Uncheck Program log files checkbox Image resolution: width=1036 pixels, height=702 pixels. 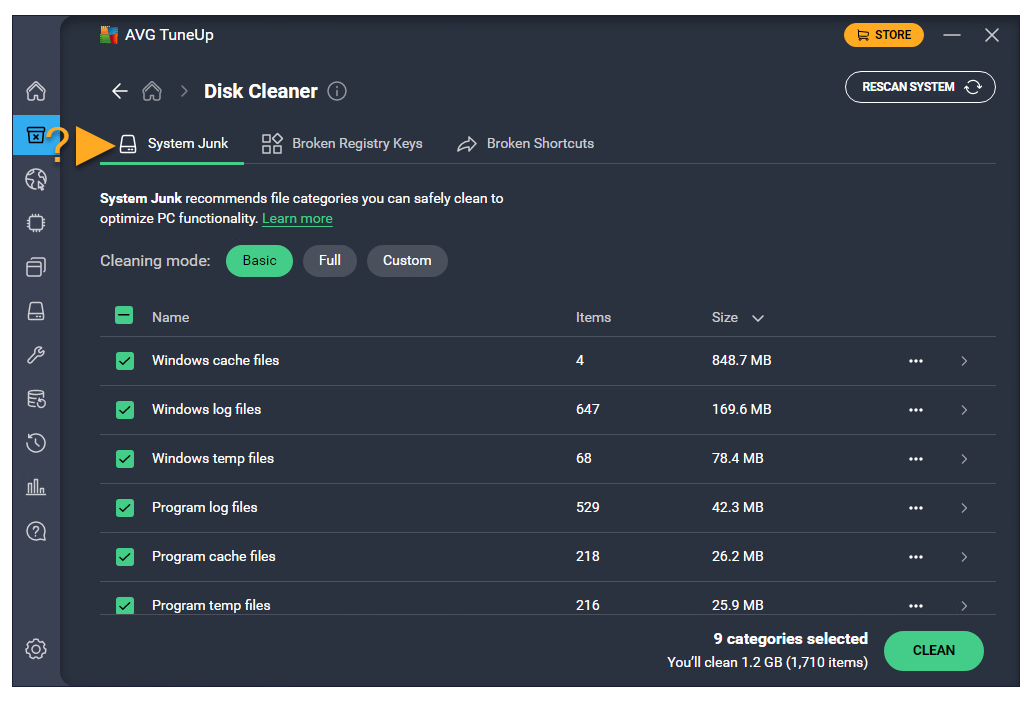pos(125,508)
